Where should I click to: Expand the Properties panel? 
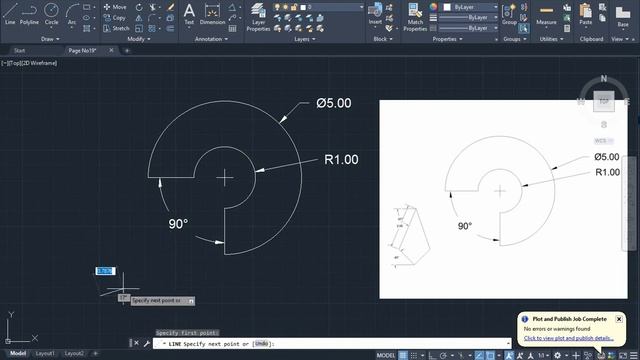click(x=447, y=39)
